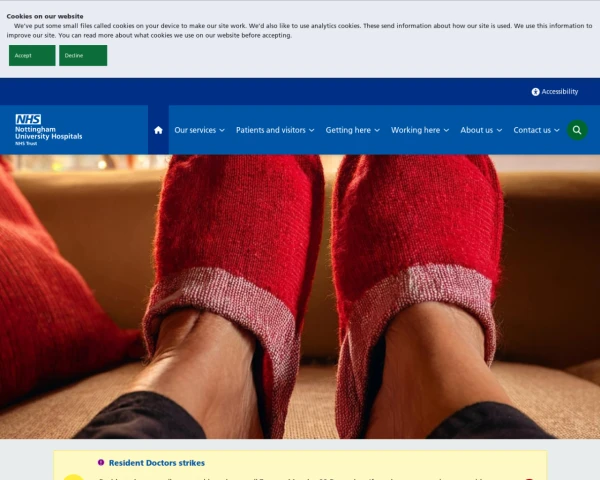Open the green search magnifier icon
The height and width of the screenshot is (480, 600).
[577, 130]
